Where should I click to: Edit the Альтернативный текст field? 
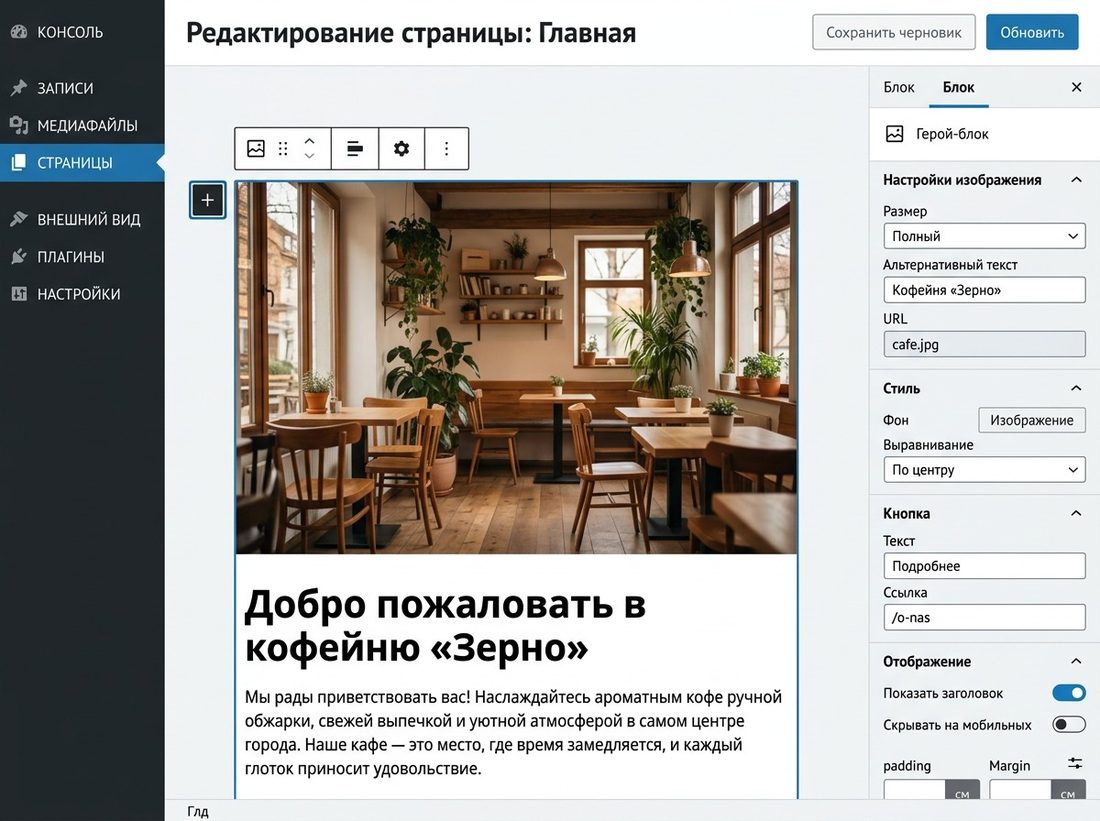(984, 290)
